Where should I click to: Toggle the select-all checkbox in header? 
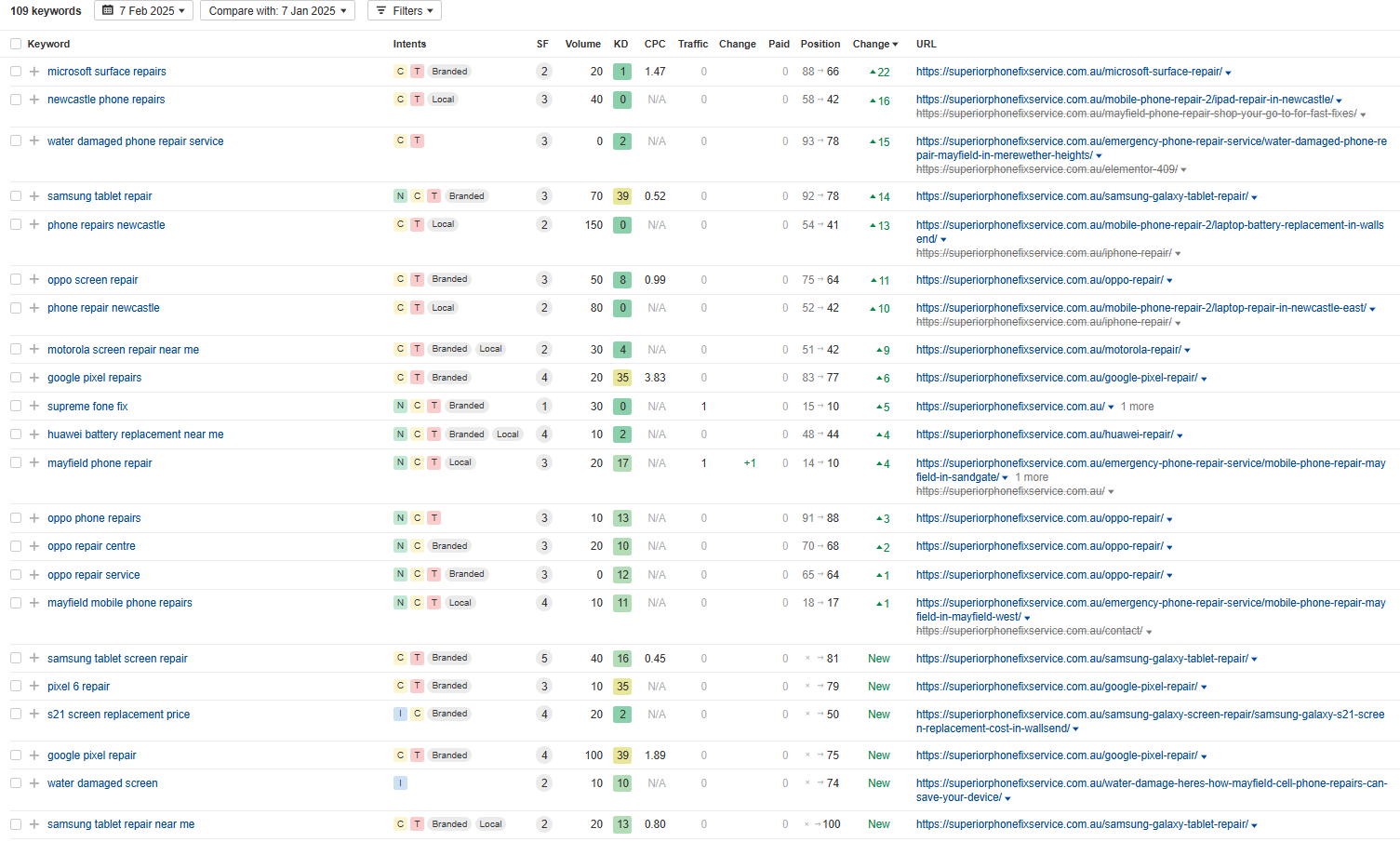tap(16, 45)
